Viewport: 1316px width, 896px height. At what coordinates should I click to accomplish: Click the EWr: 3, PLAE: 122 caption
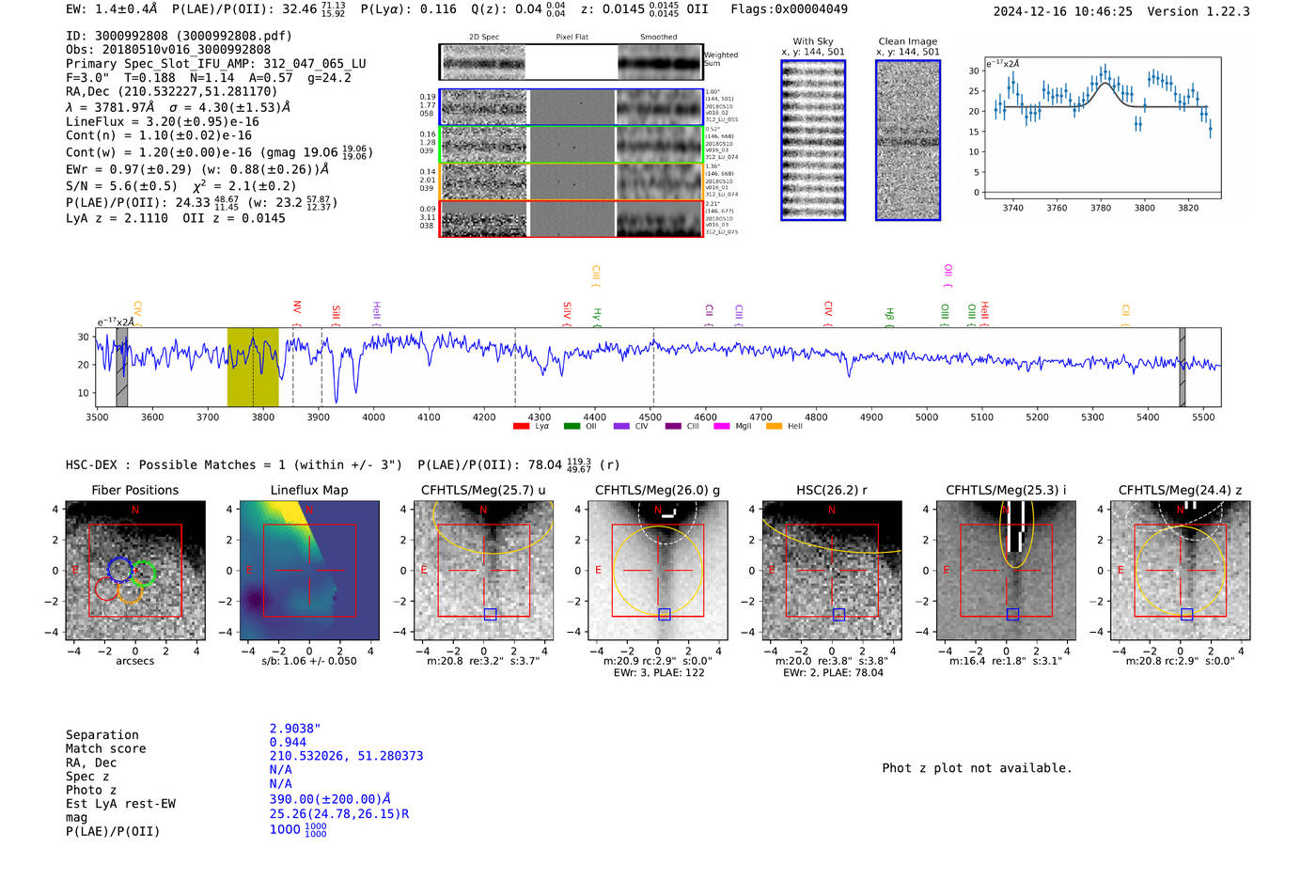coord(659,673)
